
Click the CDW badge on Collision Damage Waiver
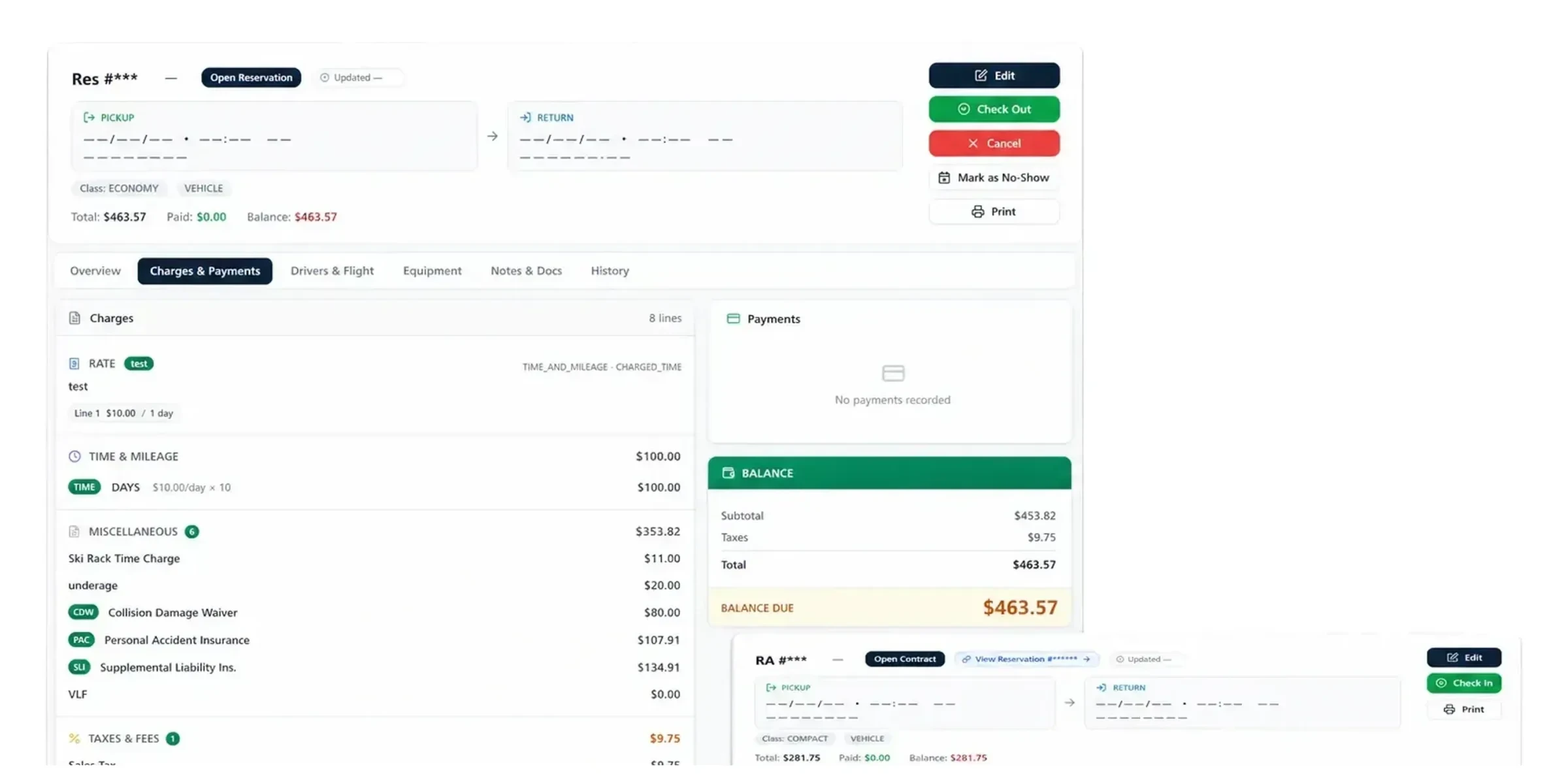coord(83,612)
